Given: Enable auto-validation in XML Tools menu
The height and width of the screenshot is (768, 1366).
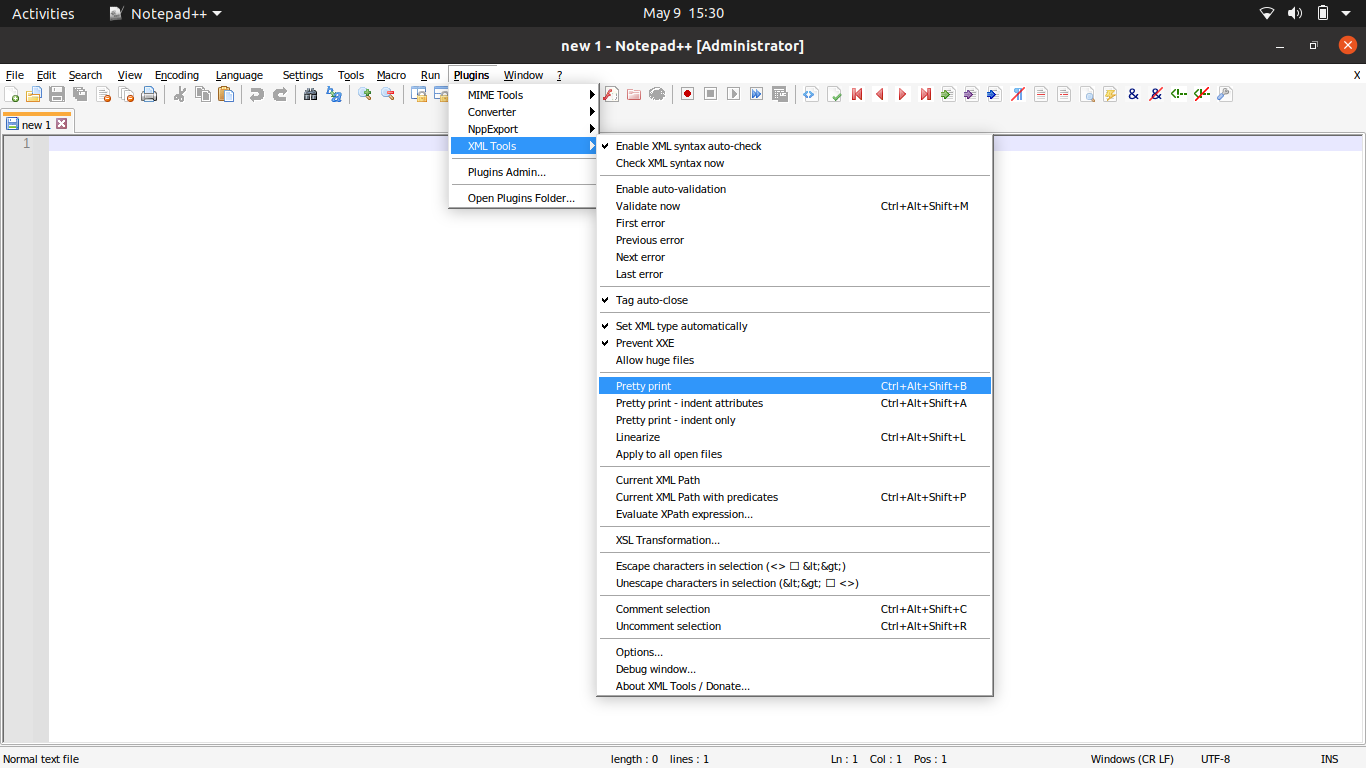Looking at the screenshot, I should pyautogui.click(x=670, y=189).
